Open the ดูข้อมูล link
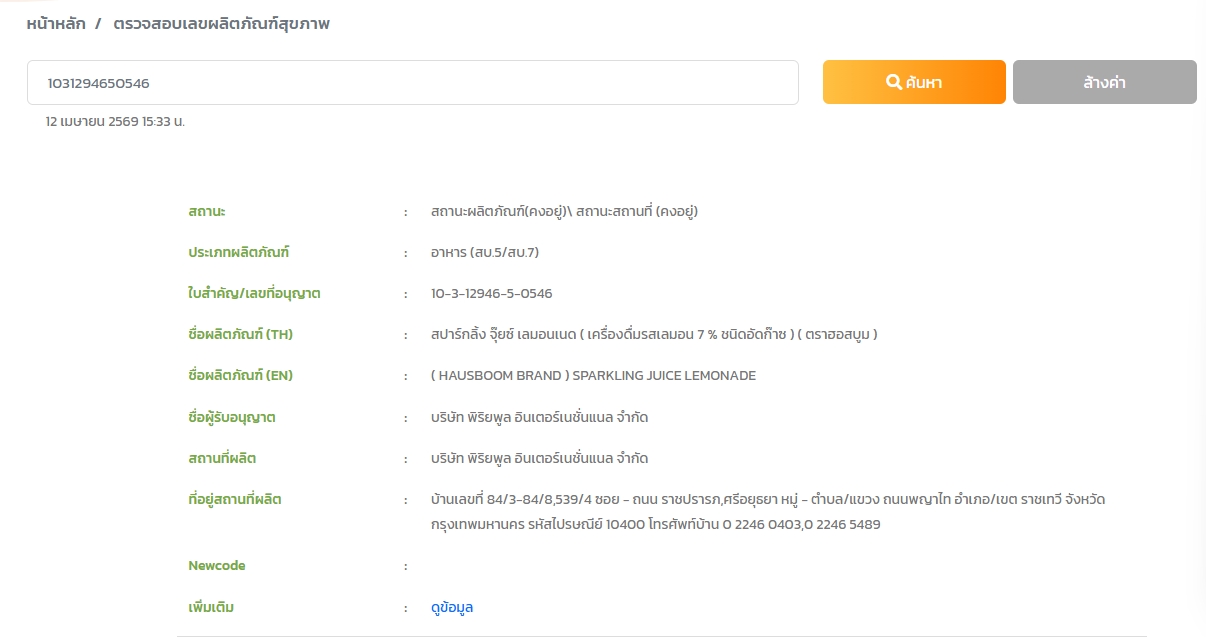The width and height of the screenshot is (1206, 637). point(452,607)
